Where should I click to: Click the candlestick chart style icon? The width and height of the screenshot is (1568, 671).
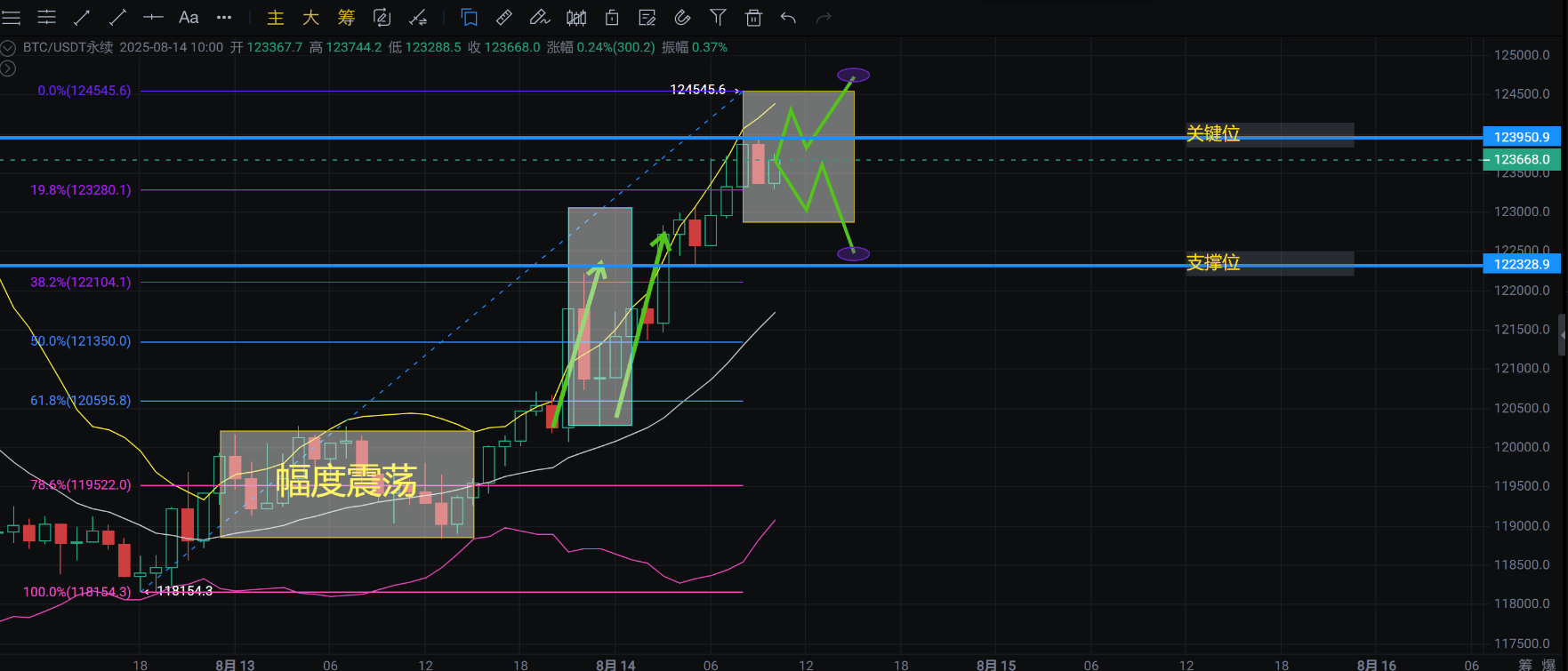tap(576, 17)
